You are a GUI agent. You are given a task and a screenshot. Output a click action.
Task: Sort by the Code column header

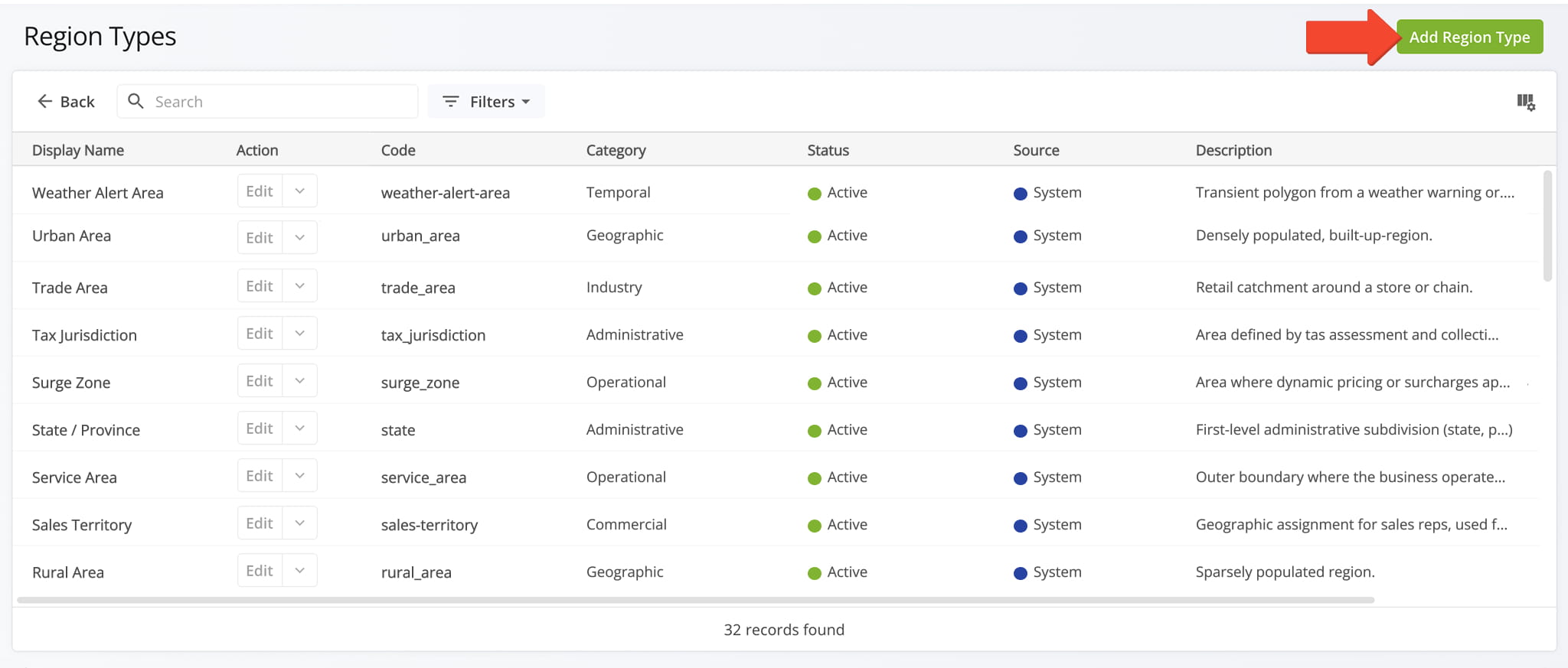[398, 150]
